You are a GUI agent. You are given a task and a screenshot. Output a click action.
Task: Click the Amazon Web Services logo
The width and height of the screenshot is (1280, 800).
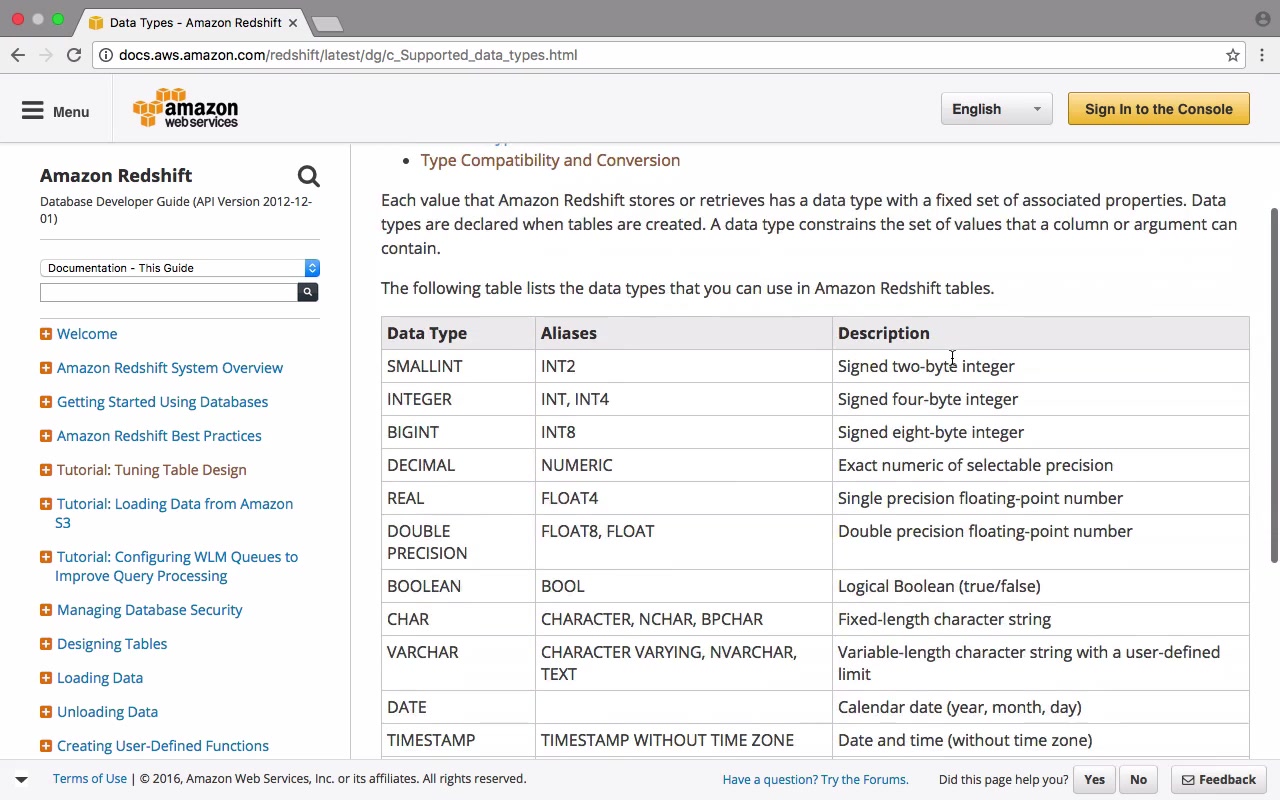click(186, 109)
